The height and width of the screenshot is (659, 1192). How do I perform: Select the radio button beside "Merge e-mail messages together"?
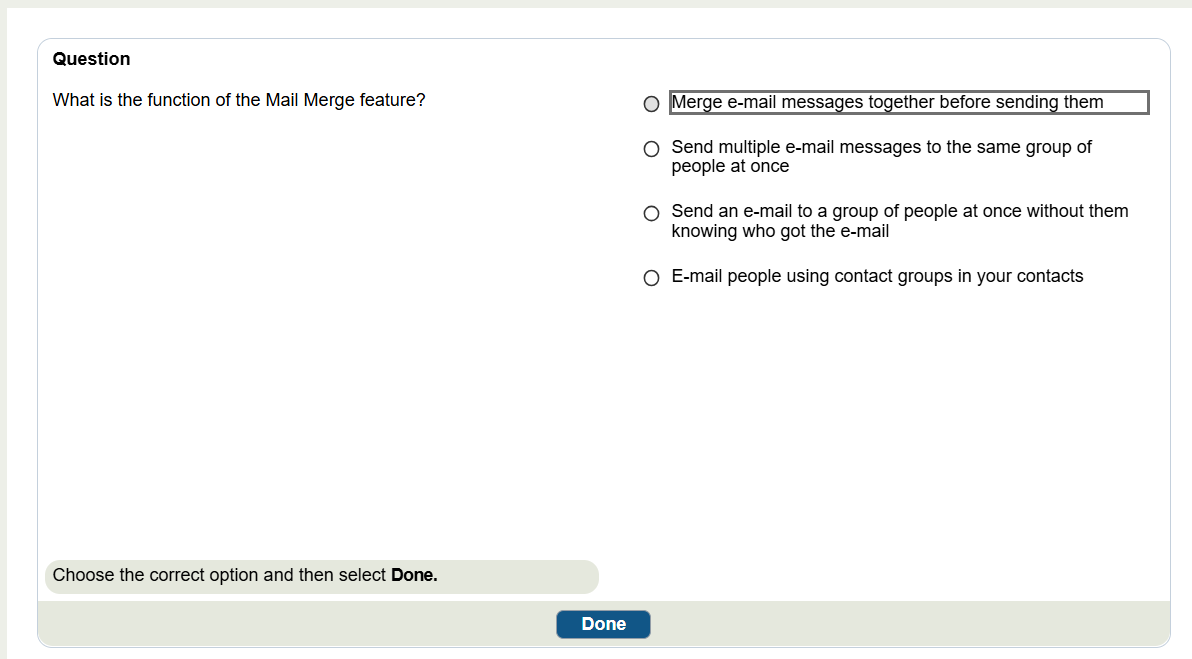click(651, 103)
